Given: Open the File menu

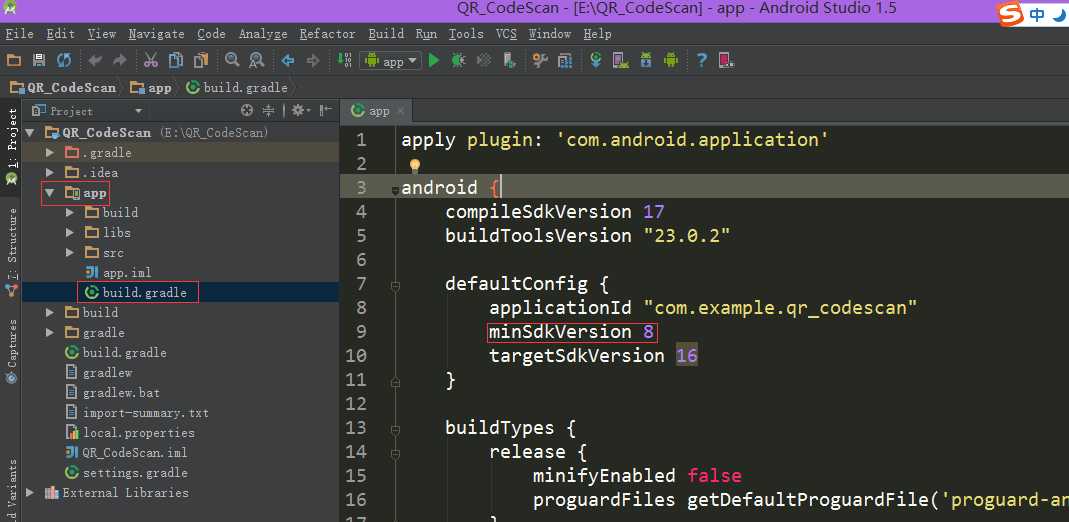Looking at the screenshot, I should 20,33.
